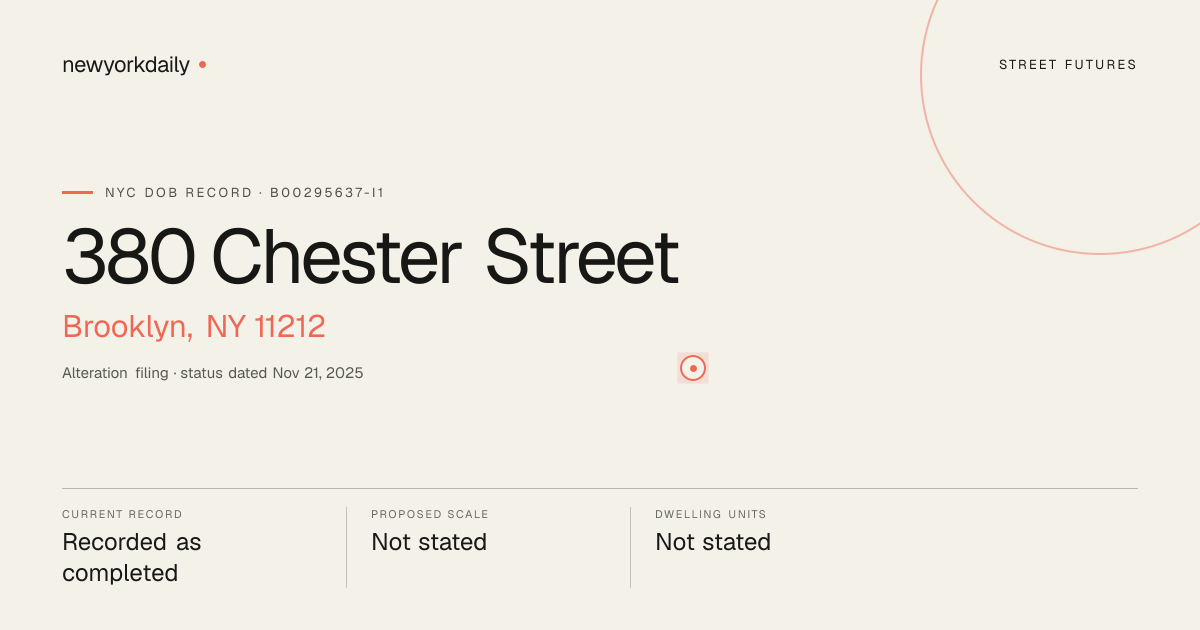Viewport: 1200px width, 630px height.
Task: Click the 380 Chester Street headline
Action: pyautogui.click(x=371, y=258)
